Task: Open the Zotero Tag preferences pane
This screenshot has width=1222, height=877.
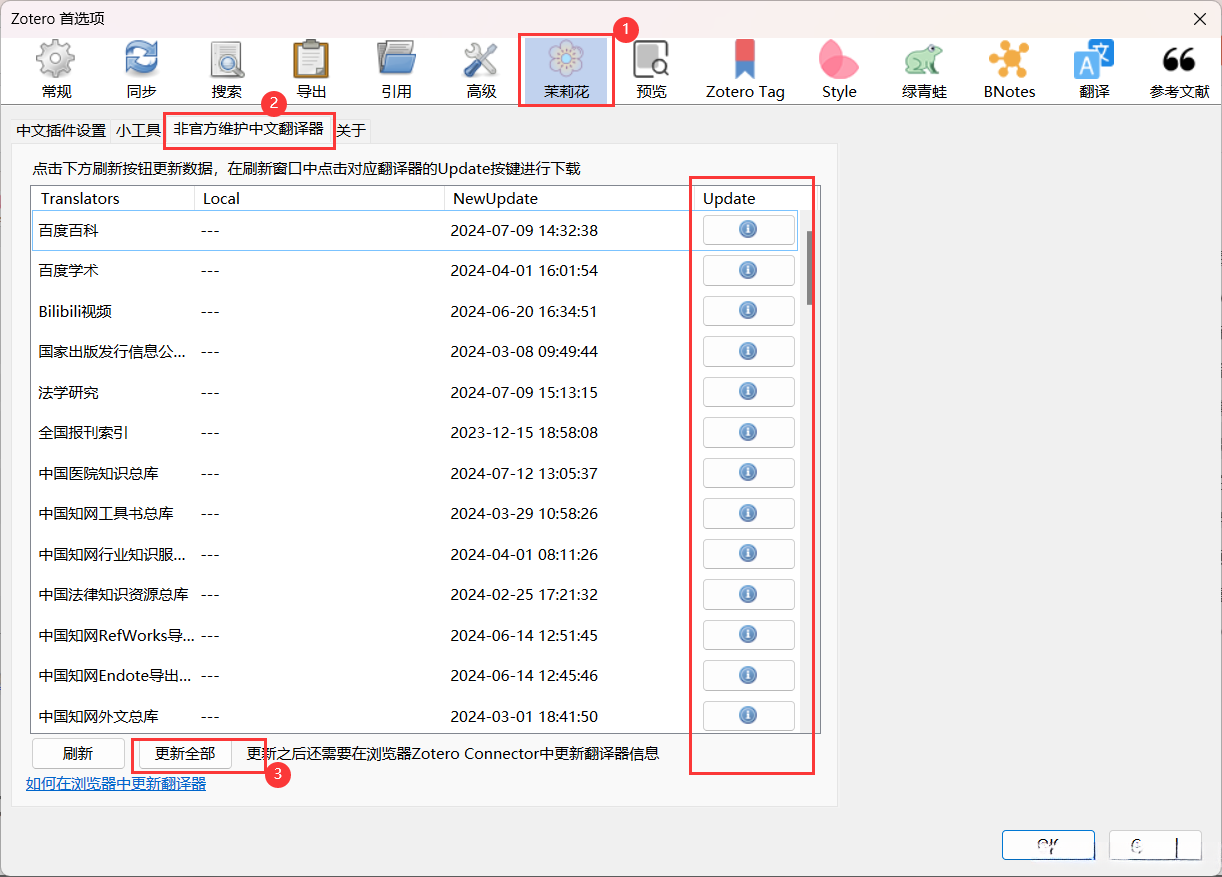Action: click(x=745, y=70)
